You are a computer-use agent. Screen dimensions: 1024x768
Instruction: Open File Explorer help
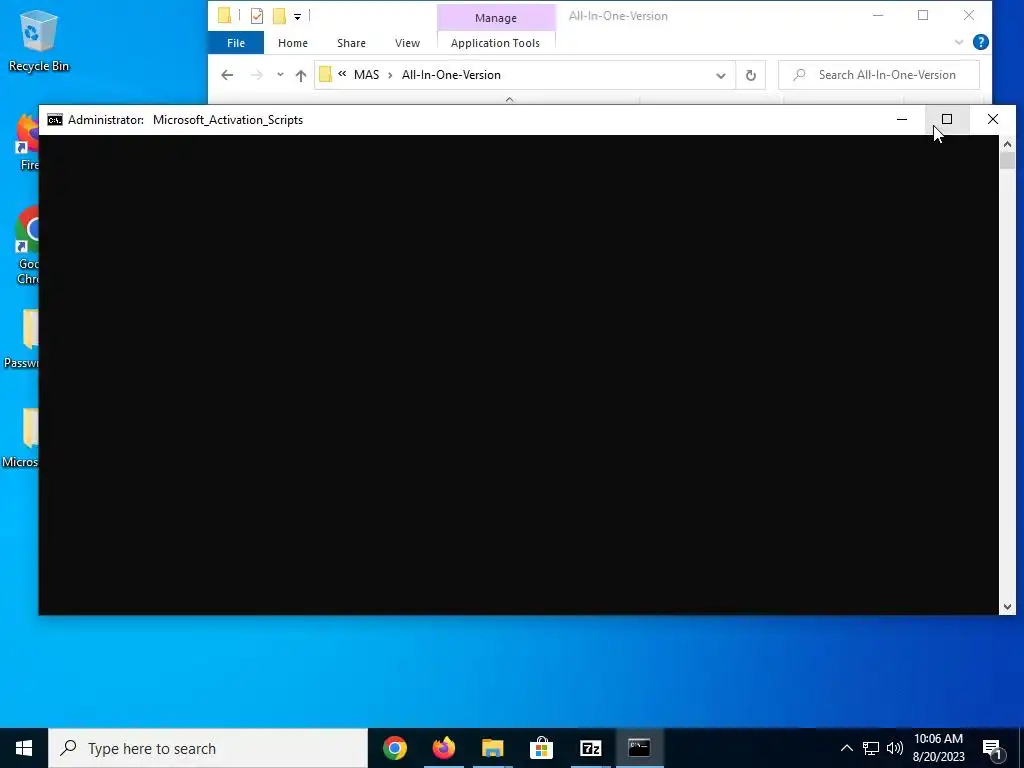(980, 42)
